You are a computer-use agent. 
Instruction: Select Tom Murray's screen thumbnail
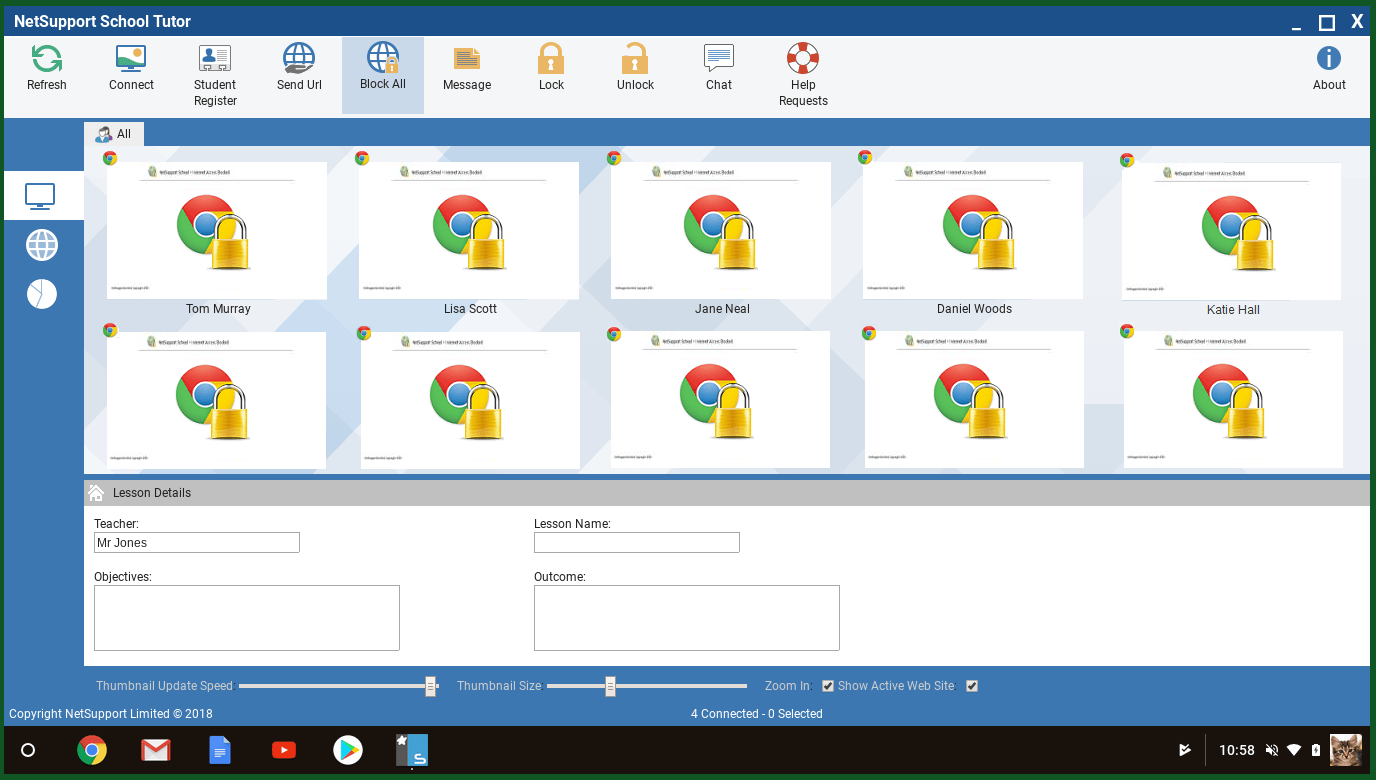217,231
